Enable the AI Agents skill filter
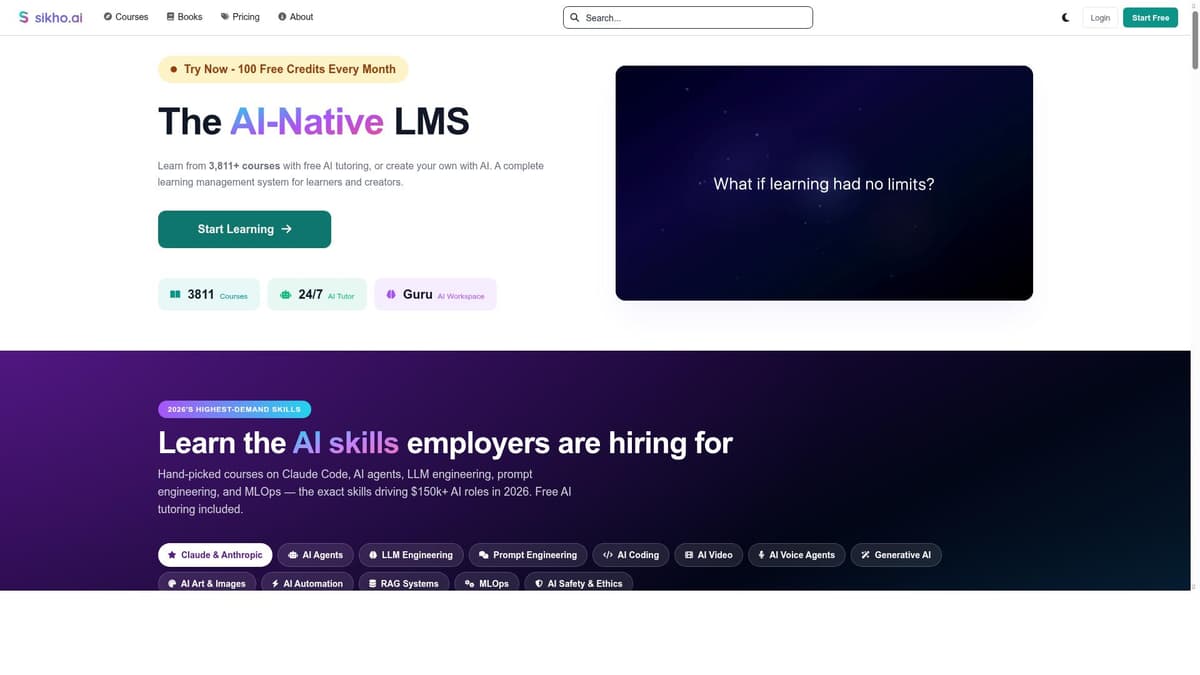This screenshot has width=1200, height=675. coord(315,555)
